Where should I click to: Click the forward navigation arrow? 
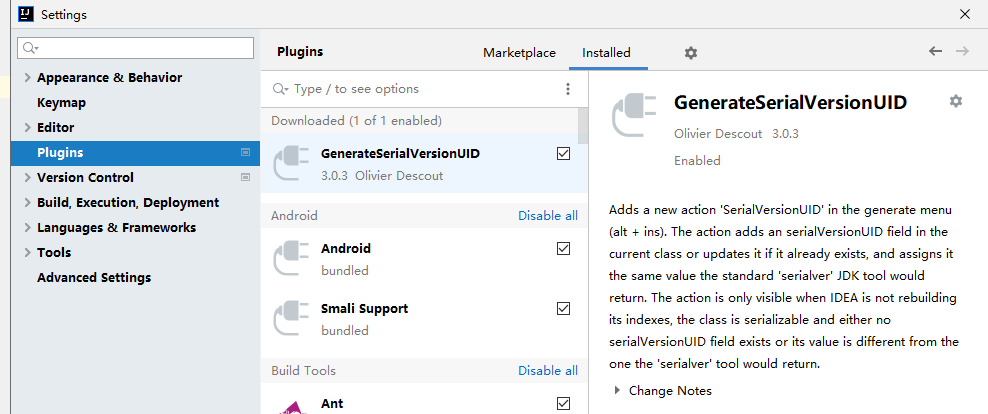coord(962,51)
